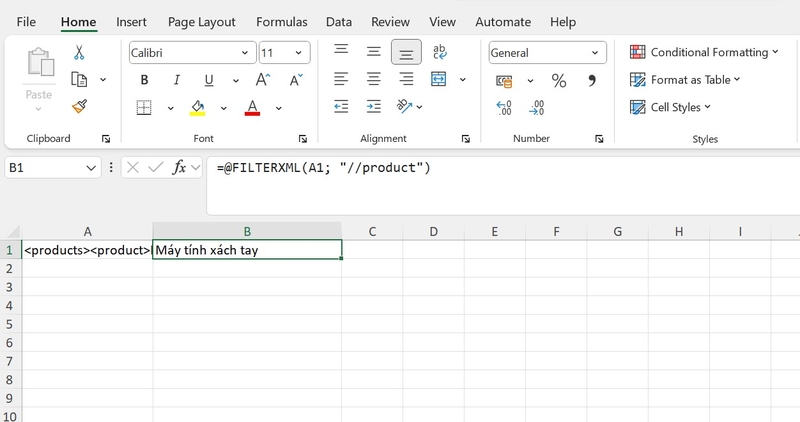Toggle Underline formatting
Image resolution: width=800 pixels, height=422 pixels.
click(x=209, y=80)
